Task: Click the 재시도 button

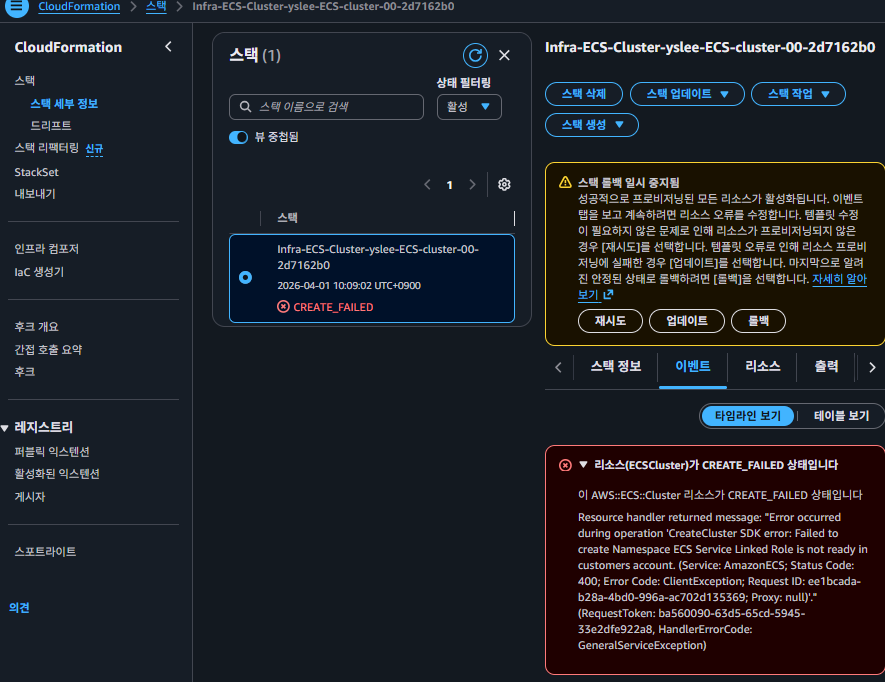Action: click(x=610, y=321)
